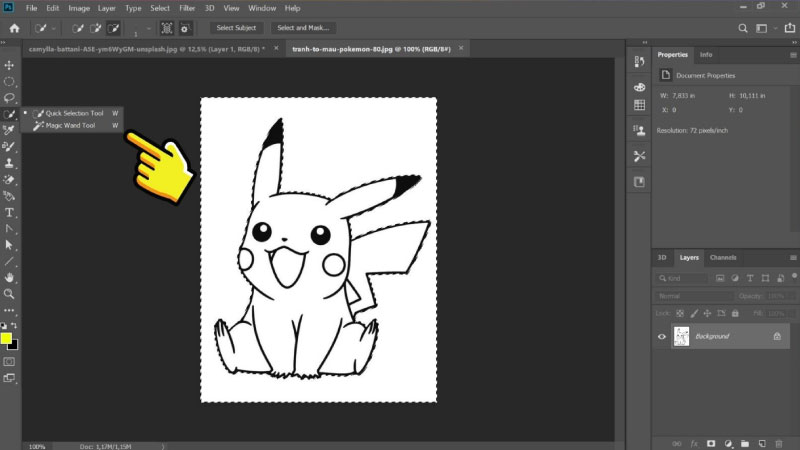Go to the Home screen

pyautogui.click(x=14, y=28)
